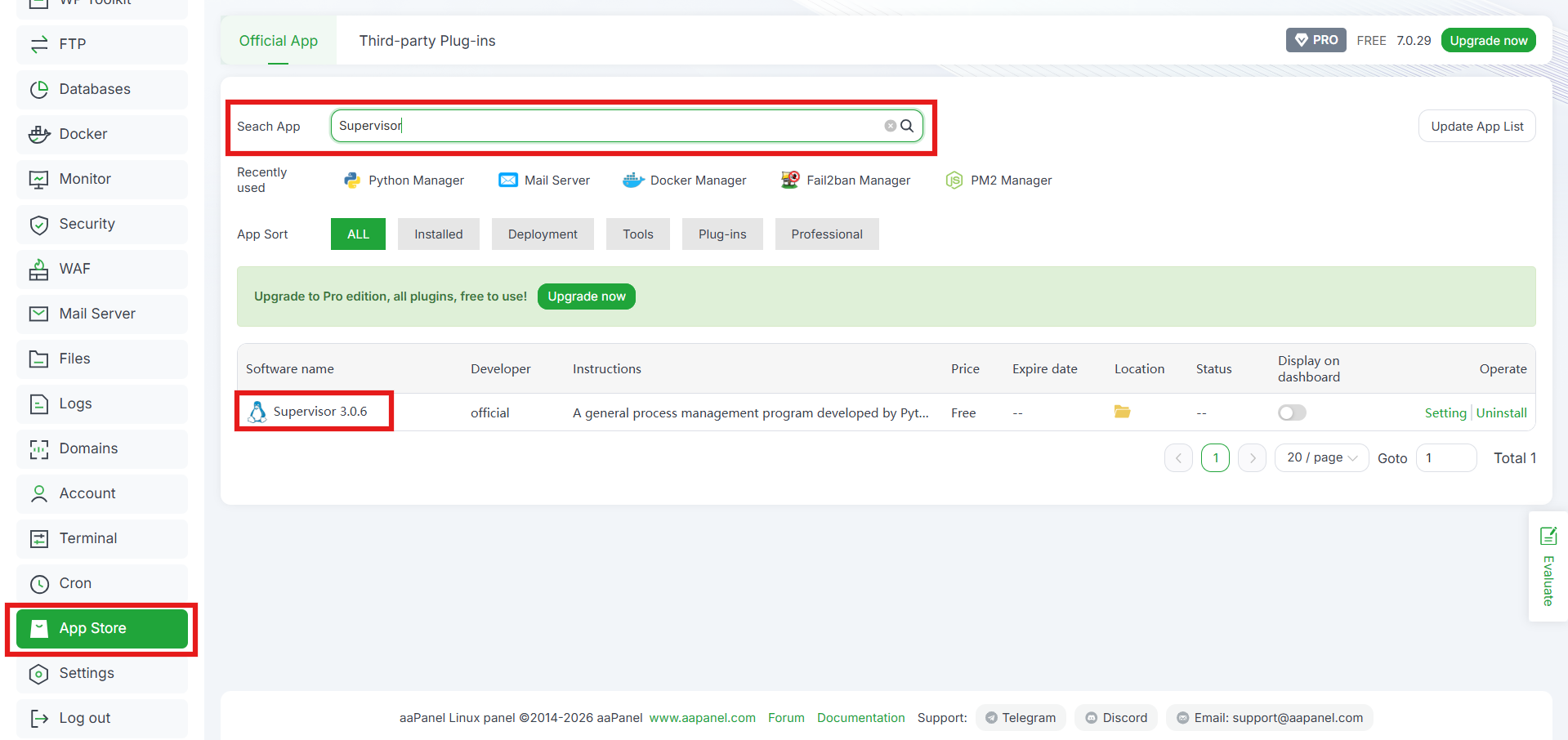Select page 1 in pagination
The height and width of the screenshot is (740, 1568).
coord(1216,458)
